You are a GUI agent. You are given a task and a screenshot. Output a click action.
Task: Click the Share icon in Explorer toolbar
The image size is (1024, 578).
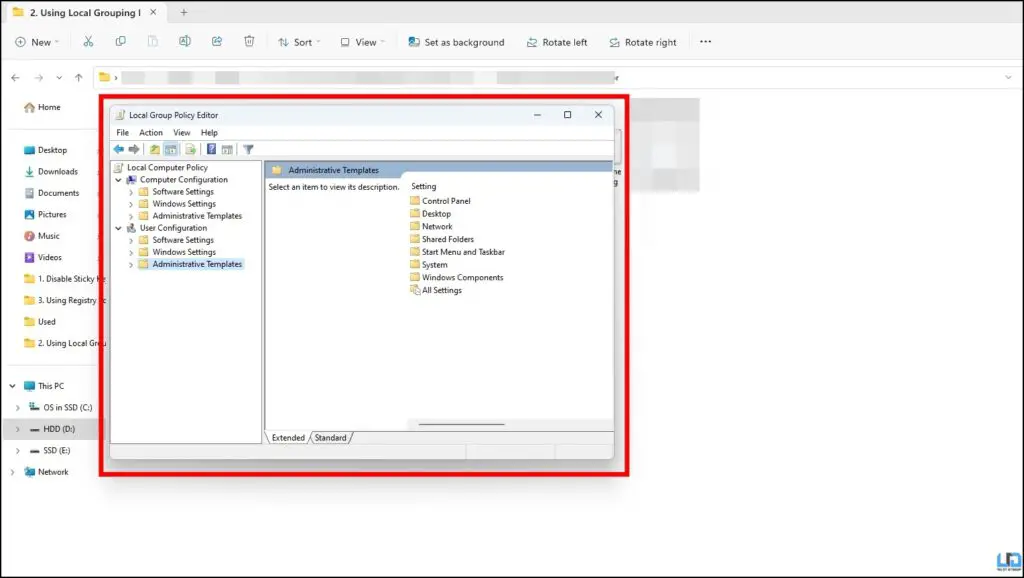coord(217,42)
